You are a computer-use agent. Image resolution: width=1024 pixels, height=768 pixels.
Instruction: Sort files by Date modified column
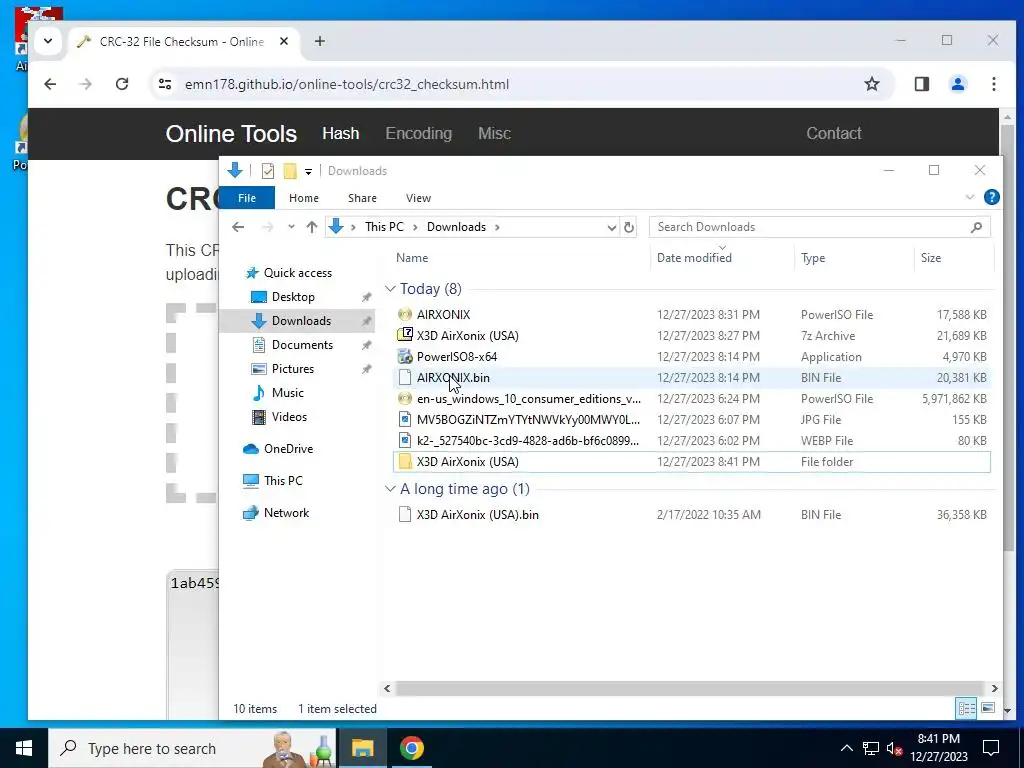[694, 258]
